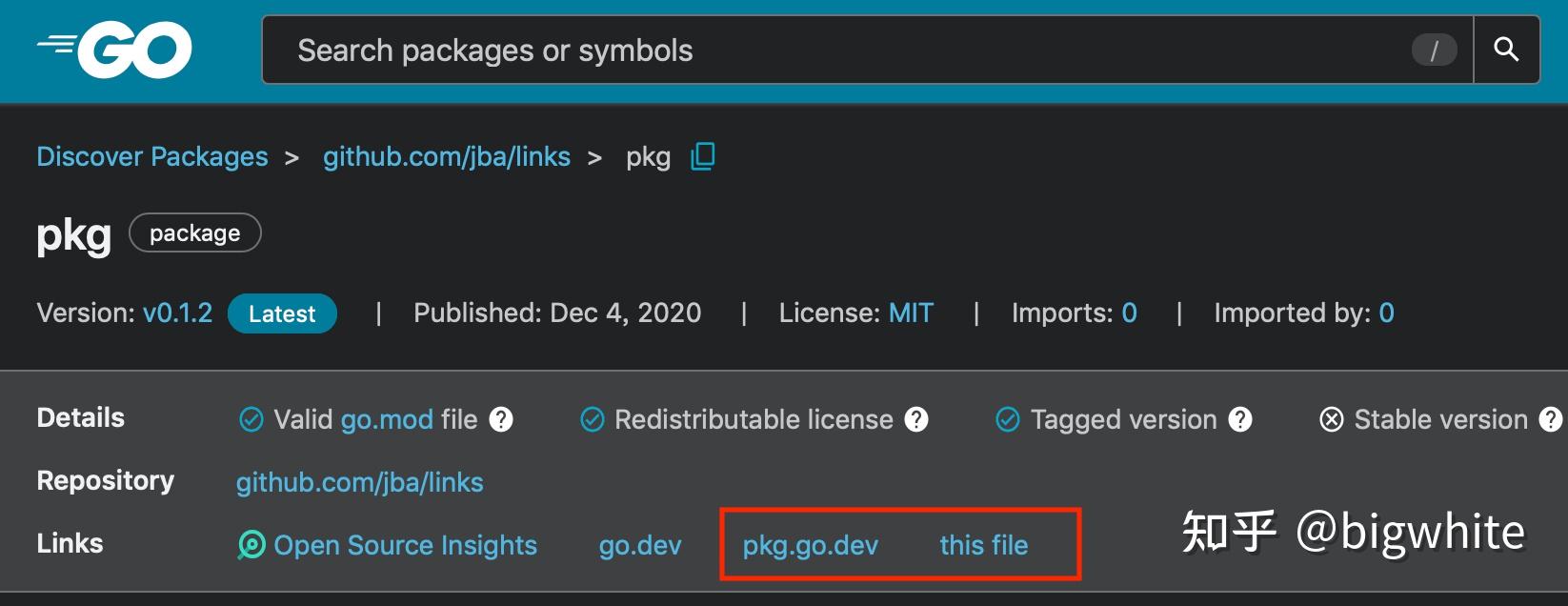This screenshot has height=606, width=1568.
Task: Click the Open Source Insights icon
Action: pos(251,545)
